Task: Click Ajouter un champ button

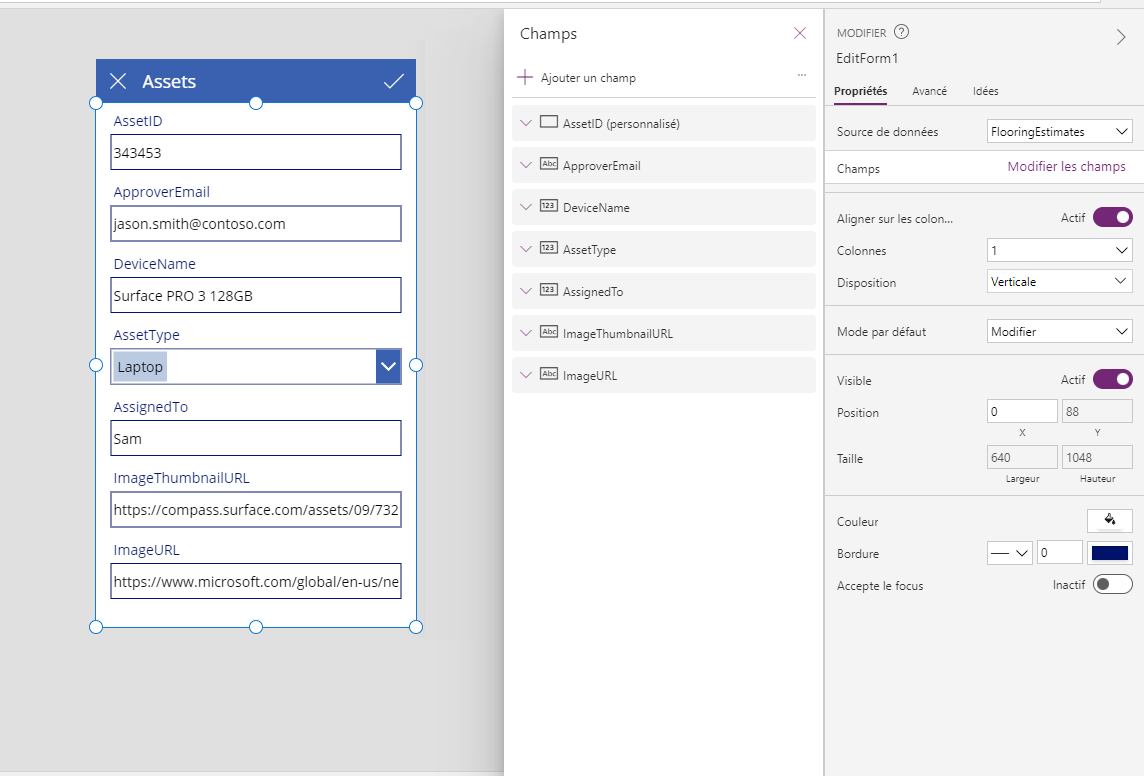Action: [x=576, y=77]
